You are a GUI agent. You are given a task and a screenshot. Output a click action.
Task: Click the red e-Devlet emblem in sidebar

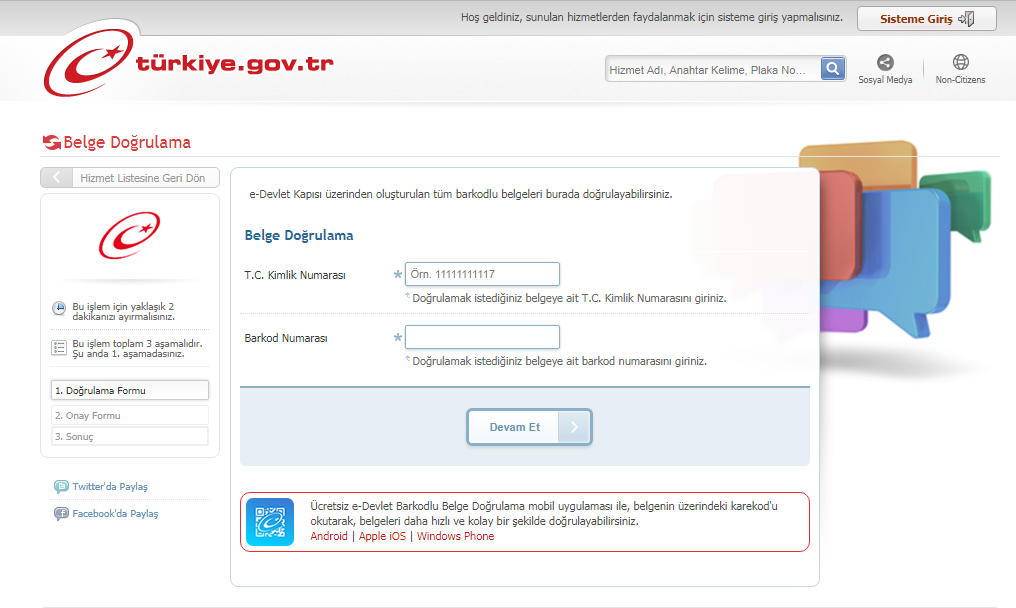129,236
